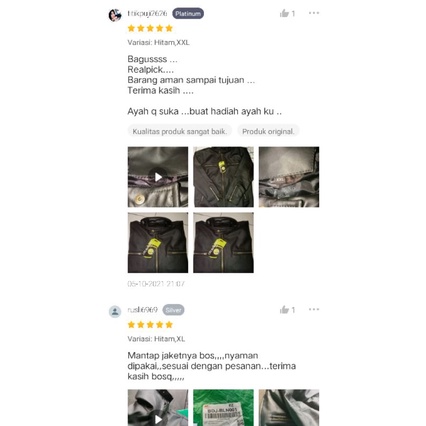Like the second review with thumbs-up icon

click(x=284, y=310)
